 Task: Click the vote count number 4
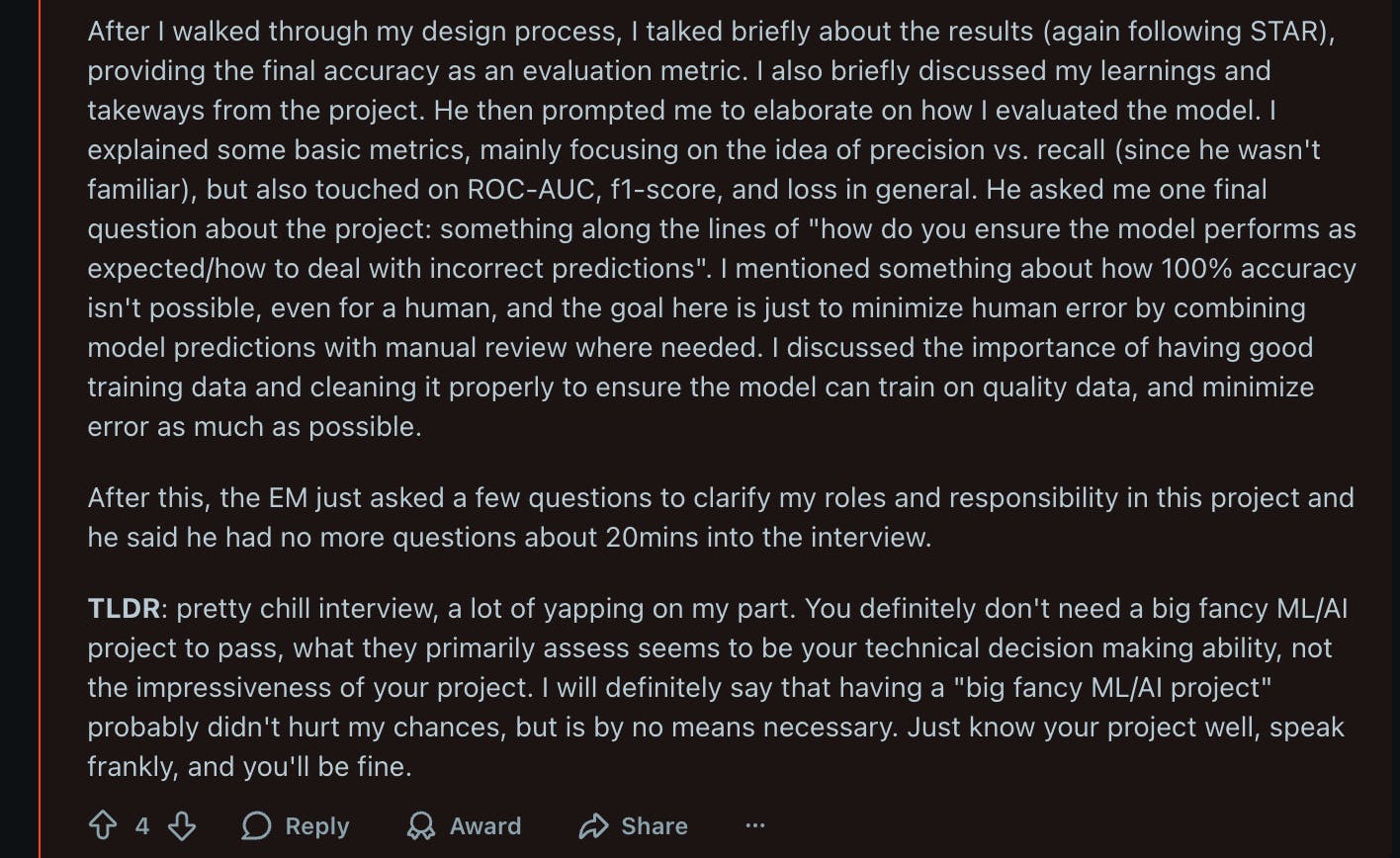[x=142, y=825]
